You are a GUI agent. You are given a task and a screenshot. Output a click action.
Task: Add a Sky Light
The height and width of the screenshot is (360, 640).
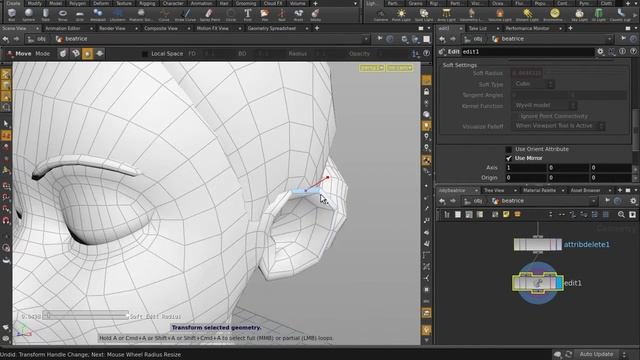579,15
